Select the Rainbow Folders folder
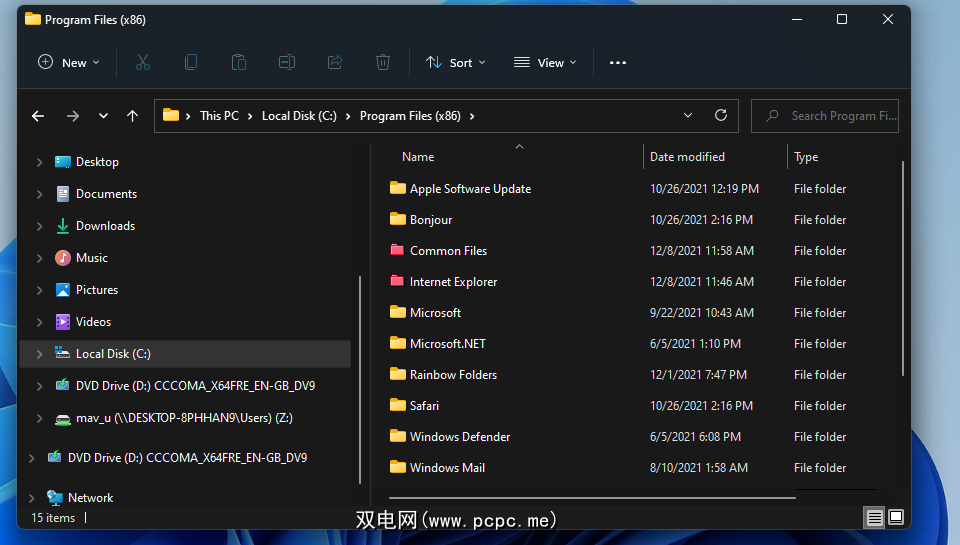The width and height of the screenshot is (960, 545). [x=453, y=375]
